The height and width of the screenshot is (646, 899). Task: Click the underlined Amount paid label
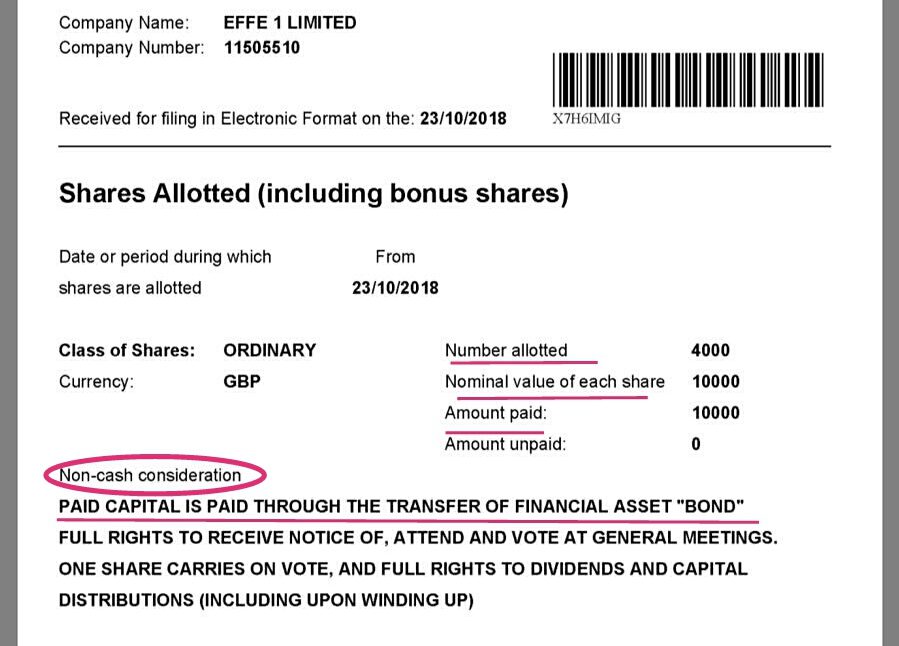[x=496, y=413]
